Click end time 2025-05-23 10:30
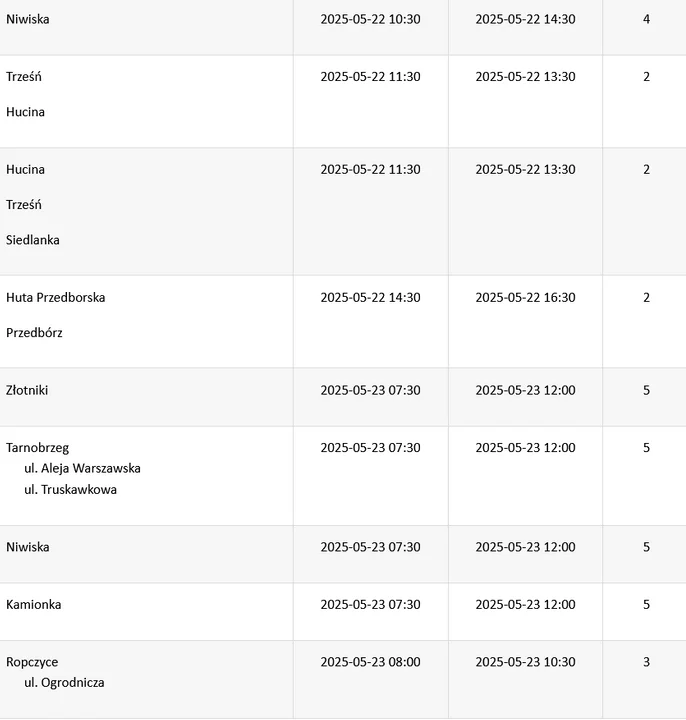 tap(525, 662)
